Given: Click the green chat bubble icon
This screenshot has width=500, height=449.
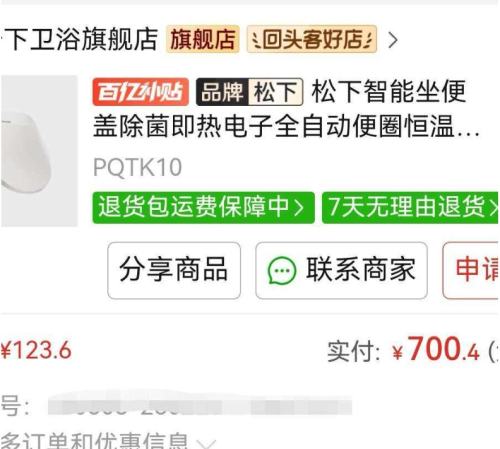Looking at the screenshot, I should coord(282,271).
